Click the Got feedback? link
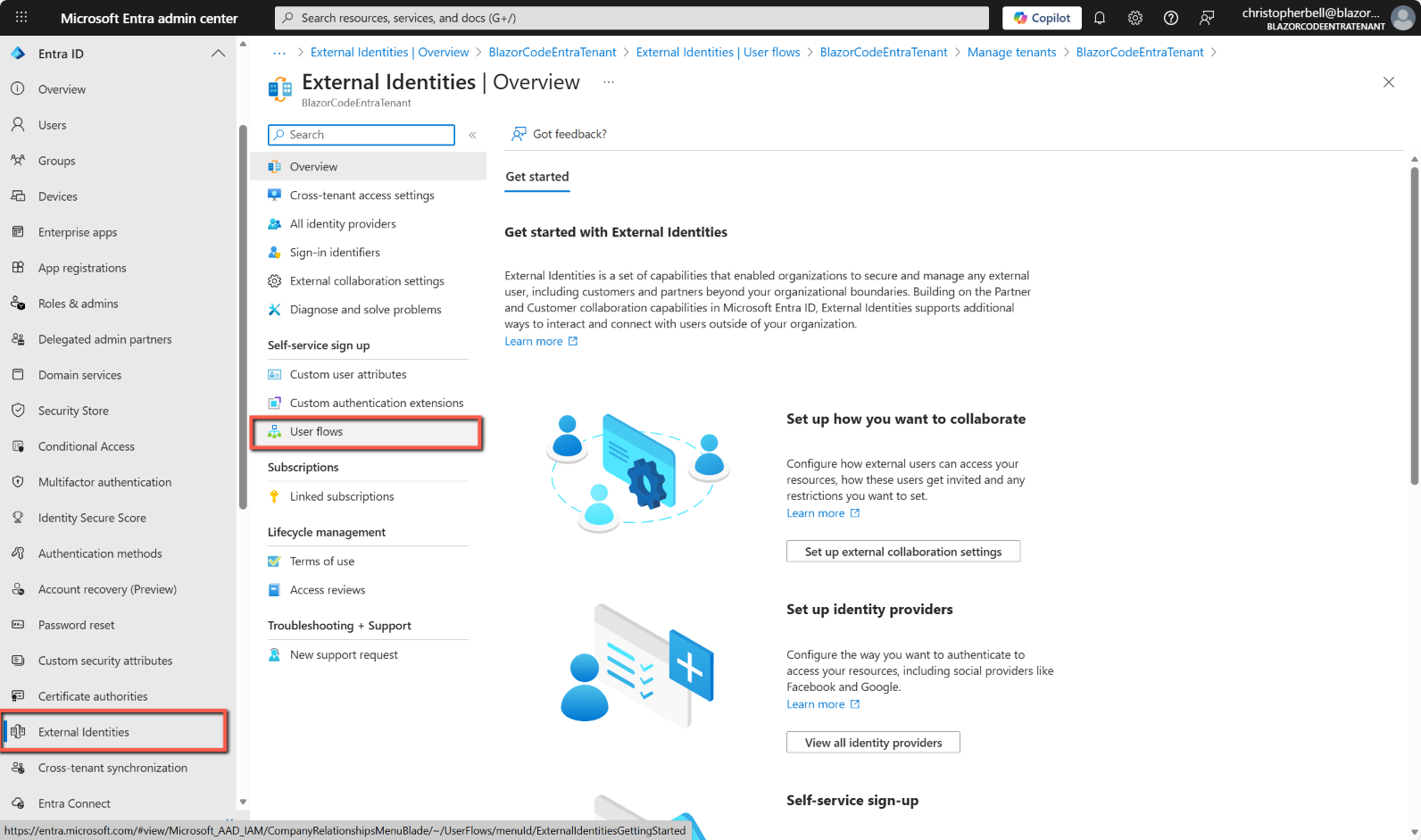 [560, 134]
